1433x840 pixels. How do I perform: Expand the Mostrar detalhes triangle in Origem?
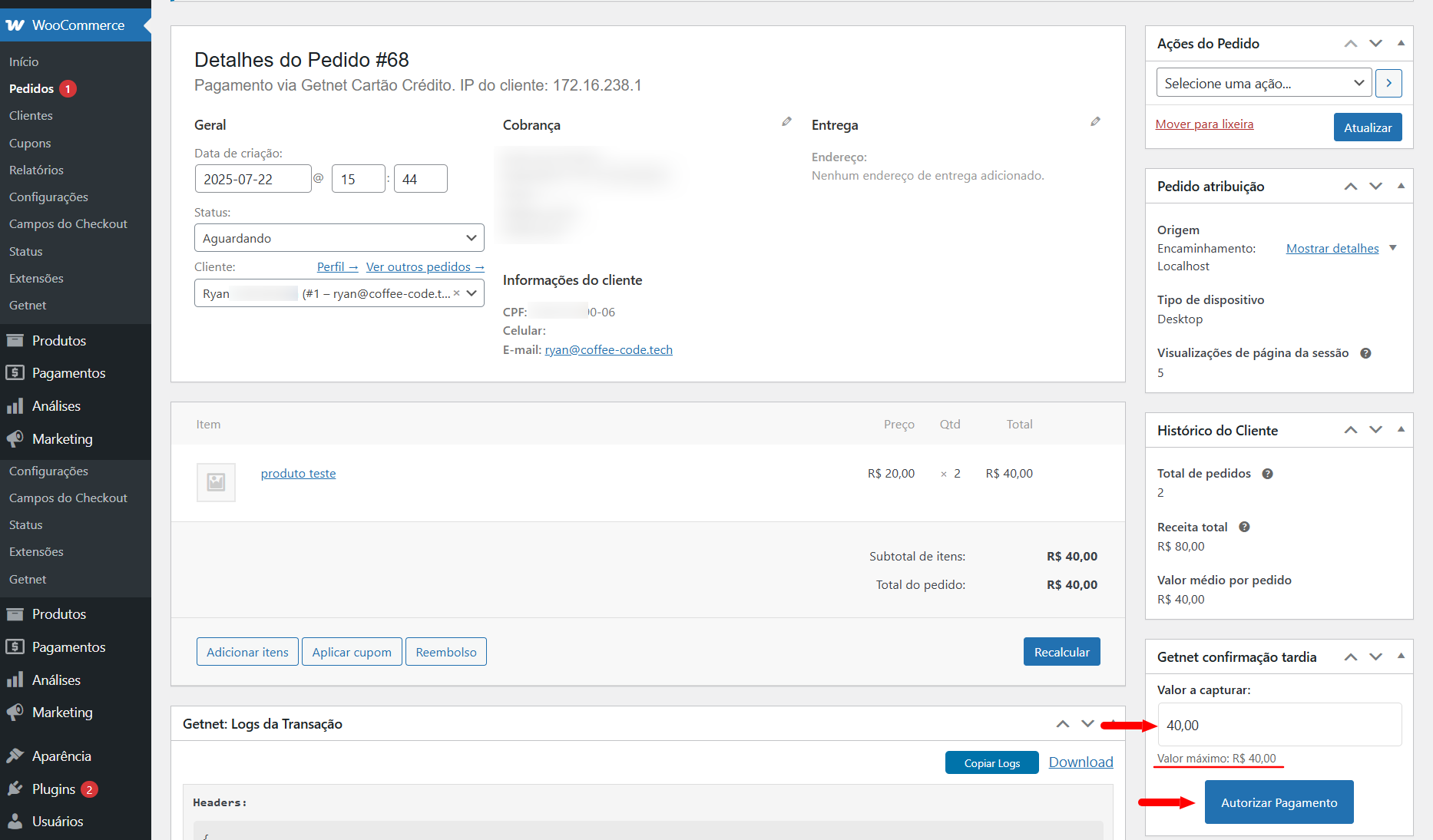[x=1392, y=248]
